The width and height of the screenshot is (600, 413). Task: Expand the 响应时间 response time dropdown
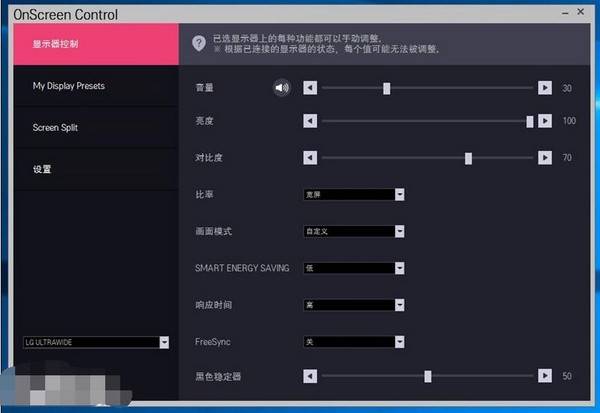point(399,304)
